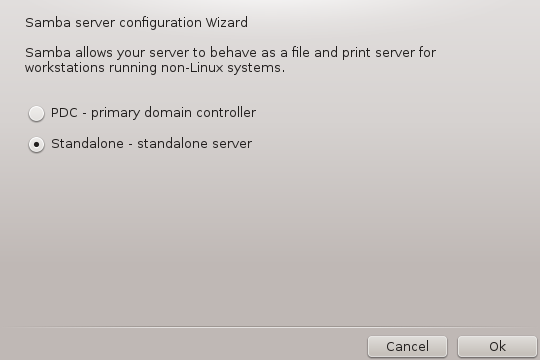This screenshot has height=360, width=540.
Task: Choose the empty radio circle beside PDC
Action: (x=36, y=113)
